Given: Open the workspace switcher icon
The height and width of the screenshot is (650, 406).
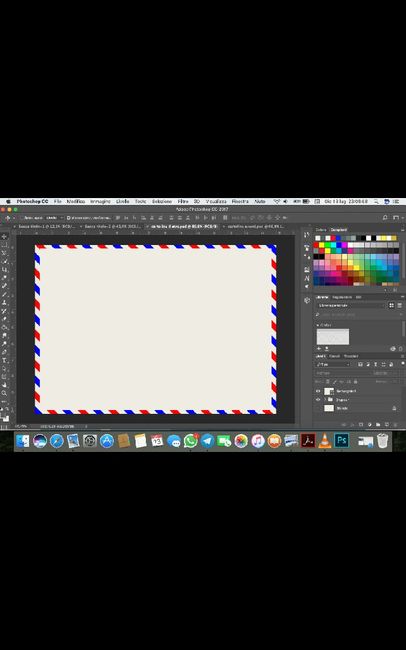Looking at the screenshot, I should (396, 218).
